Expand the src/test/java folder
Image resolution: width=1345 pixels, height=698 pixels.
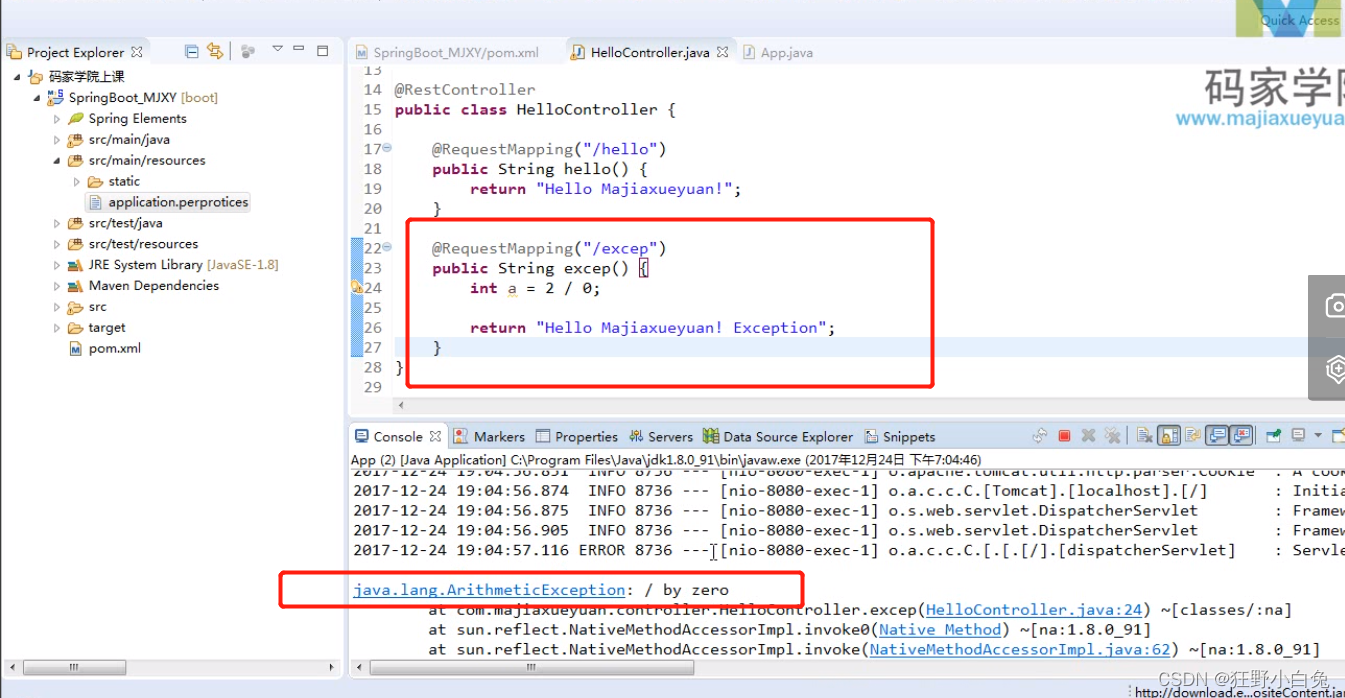click(x=57, y=223)
